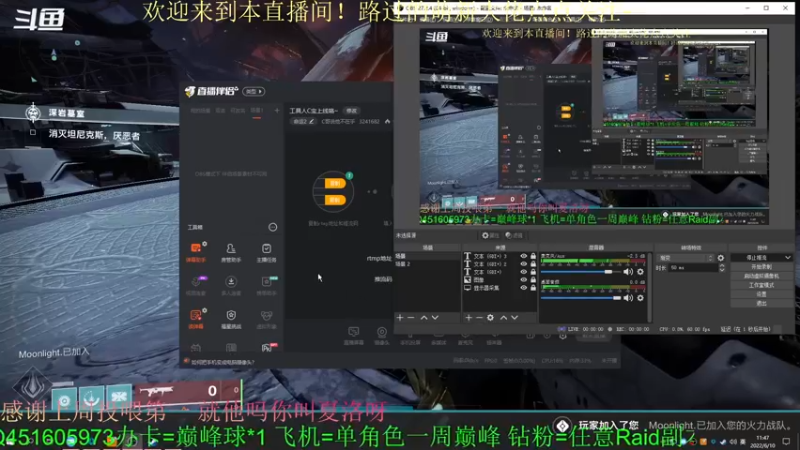This screenshot has height=450, width=800.
Task: Add a new scene tab with the plus icon
Action: click(x=277, y=110)
